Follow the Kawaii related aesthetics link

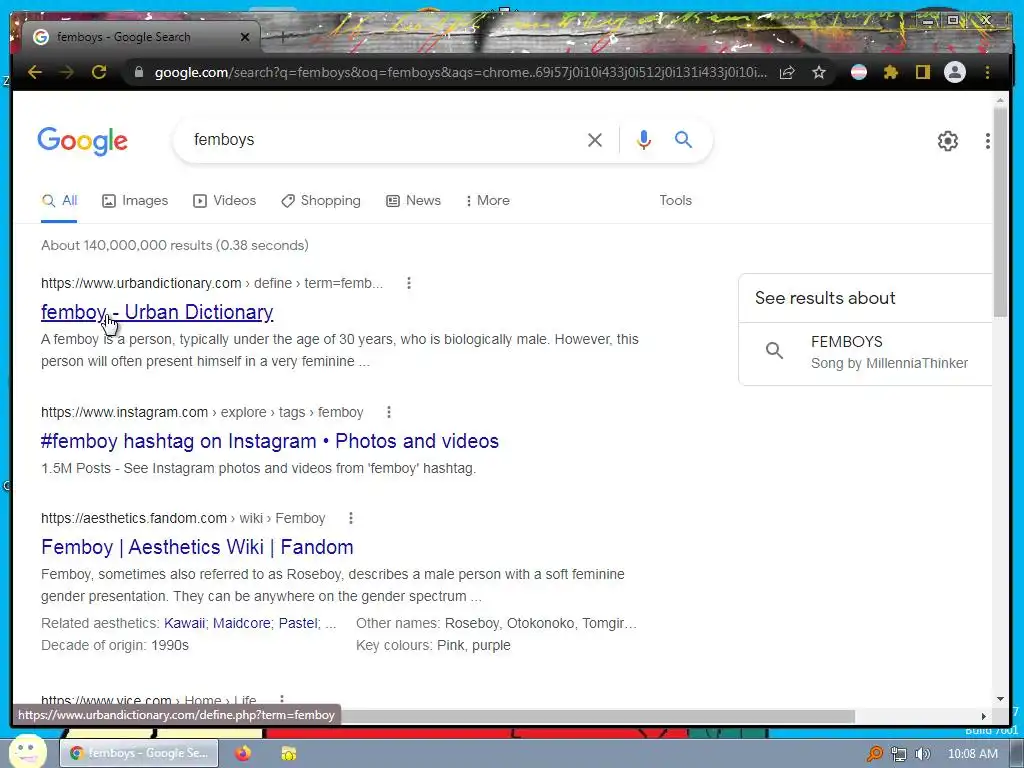tap(184, 623)
